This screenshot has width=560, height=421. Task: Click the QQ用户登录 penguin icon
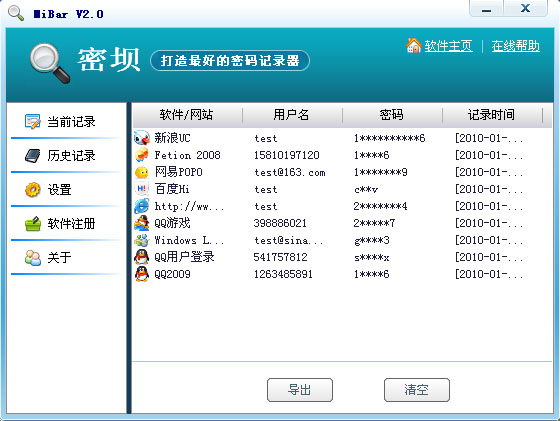click(142, 257)
